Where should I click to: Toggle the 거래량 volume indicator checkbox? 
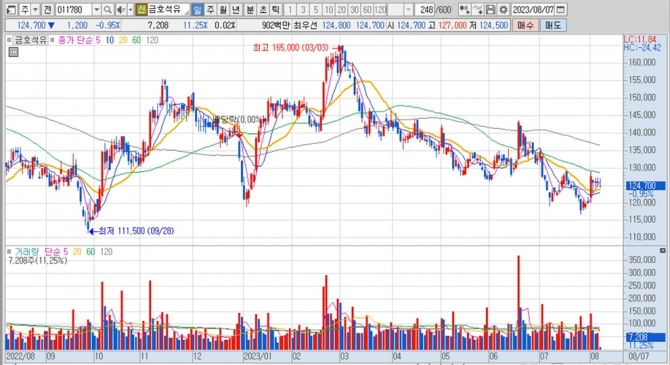click(9, 252)
